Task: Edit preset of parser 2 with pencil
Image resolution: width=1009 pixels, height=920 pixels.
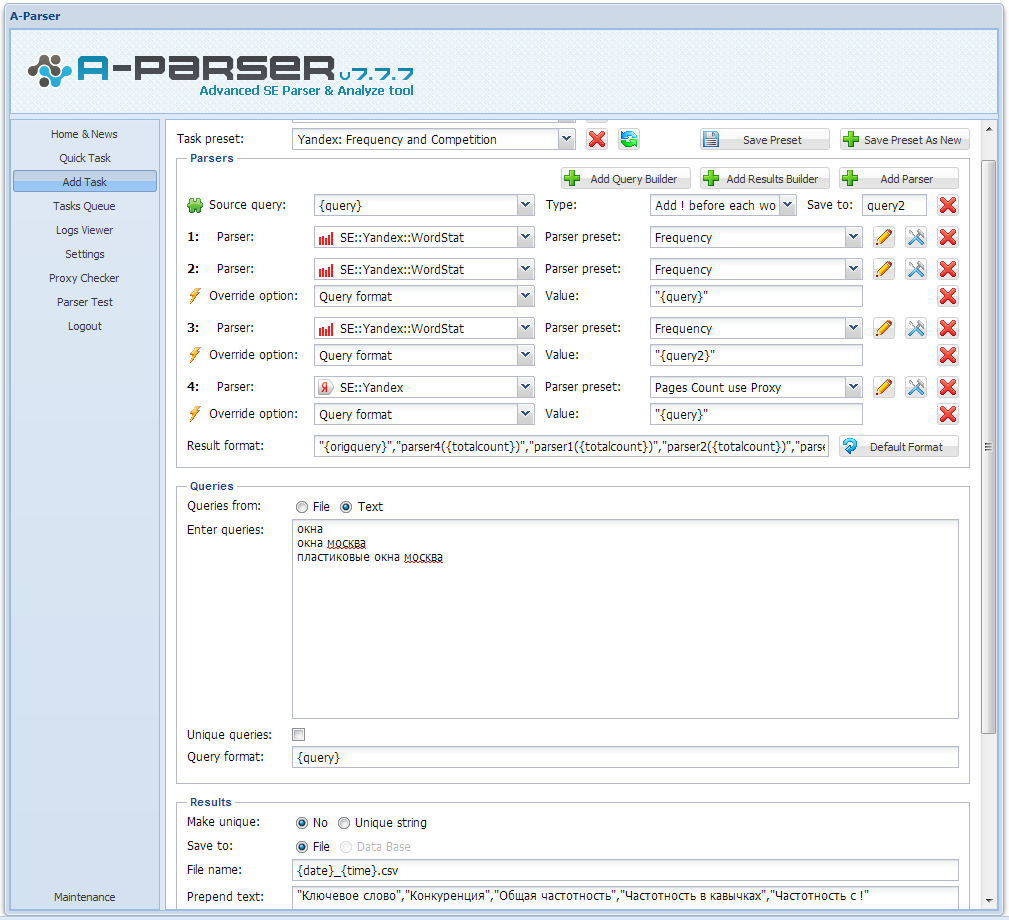Action: coord(884,269)
